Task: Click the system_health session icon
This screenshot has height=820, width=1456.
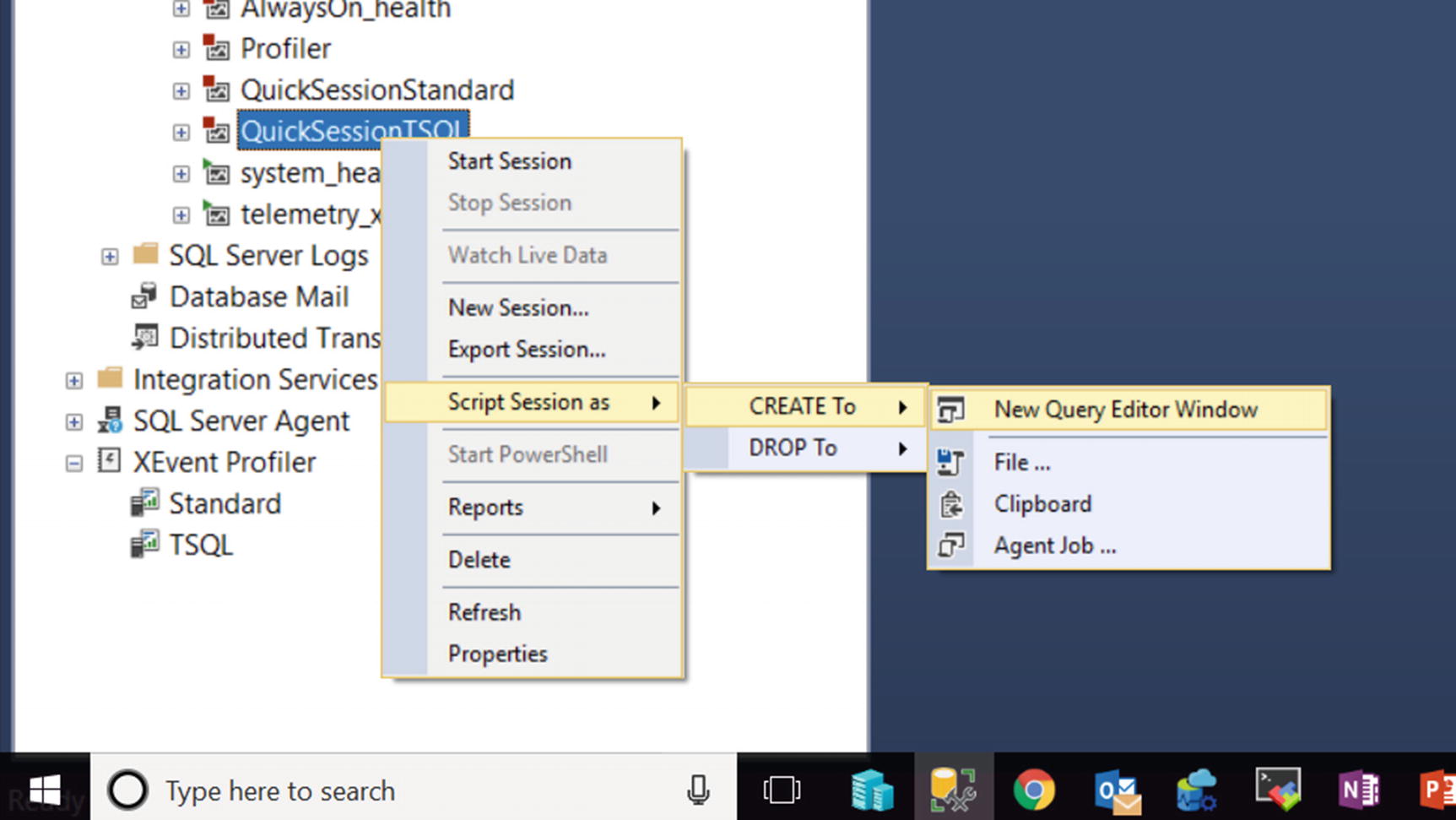Action: [216, 172]
